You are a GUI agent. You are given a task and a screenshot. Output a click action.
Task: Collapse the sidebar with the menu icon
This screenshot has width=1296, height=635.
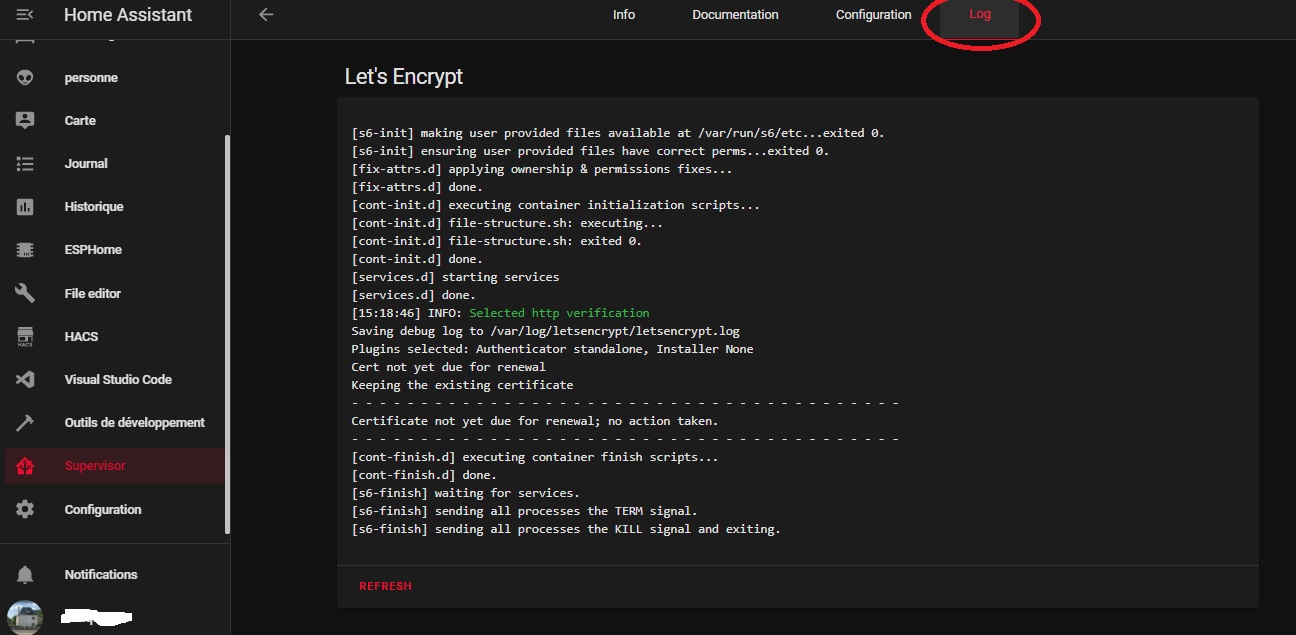click(x=25, y=15)
